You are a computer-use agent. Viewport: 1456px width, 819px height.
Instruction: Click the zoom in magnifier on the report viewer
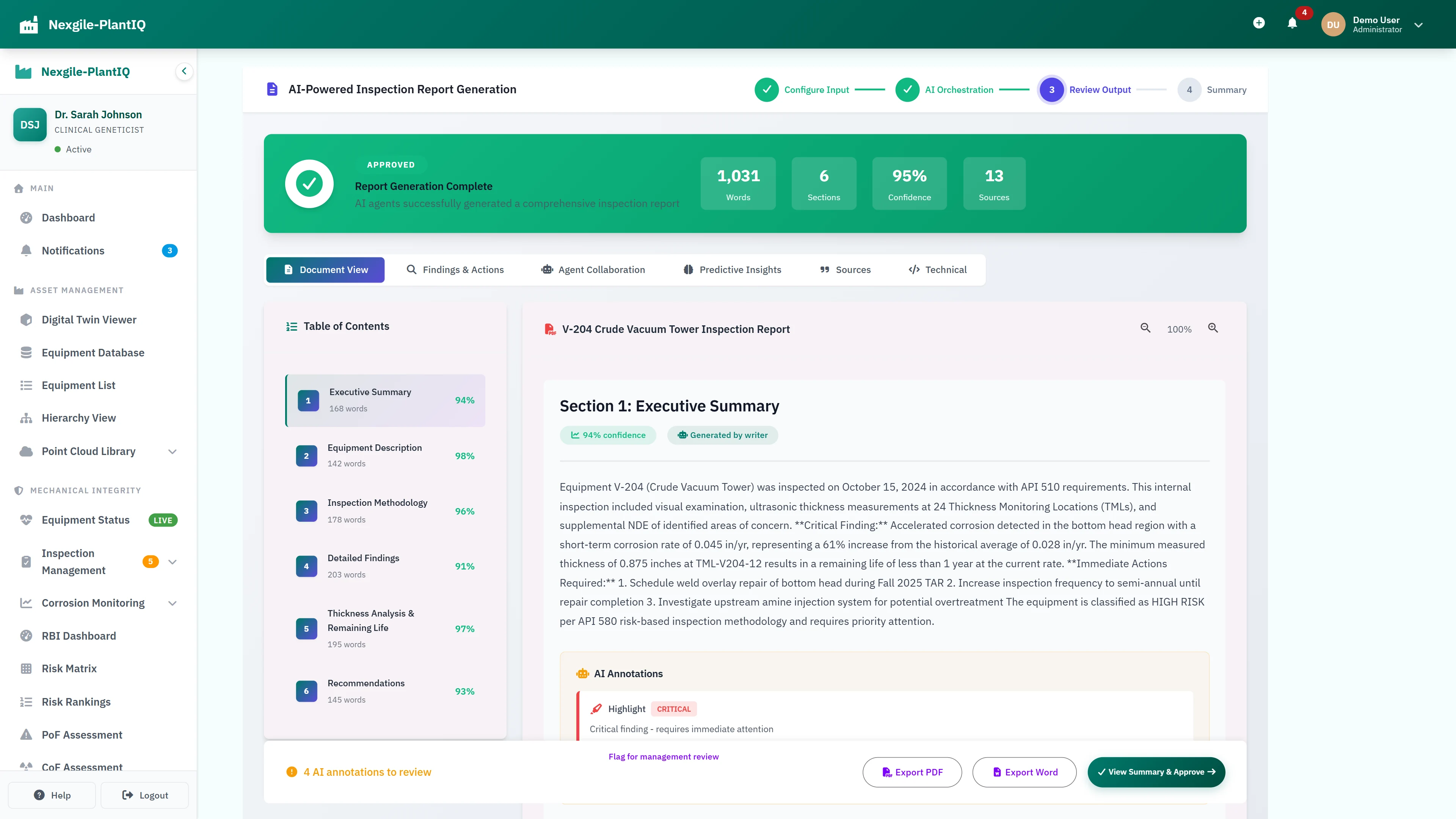1213,328
